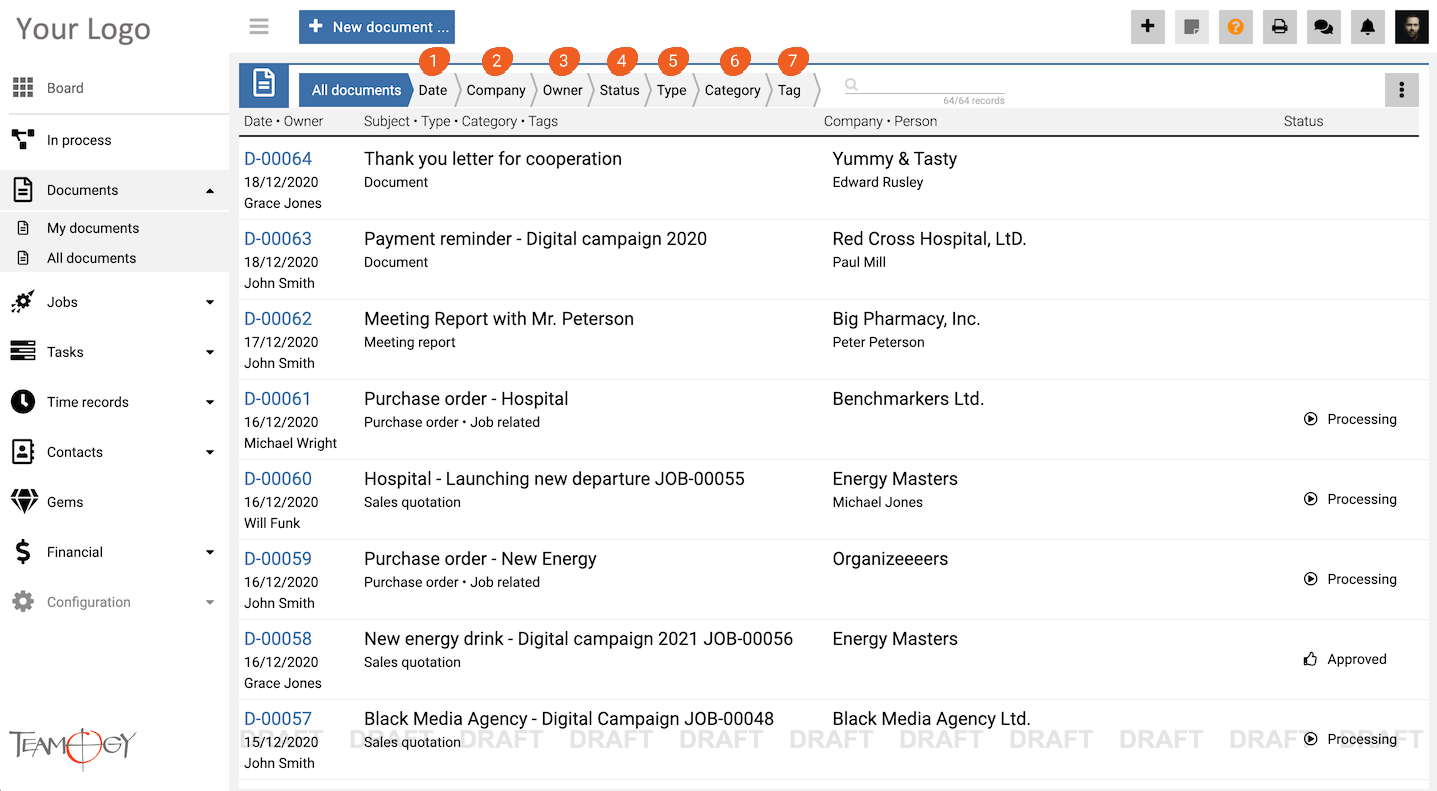Toggle the hamburger sidebar menu
The height and width of the screenshot is (791, 1437).
pos(259,27)
